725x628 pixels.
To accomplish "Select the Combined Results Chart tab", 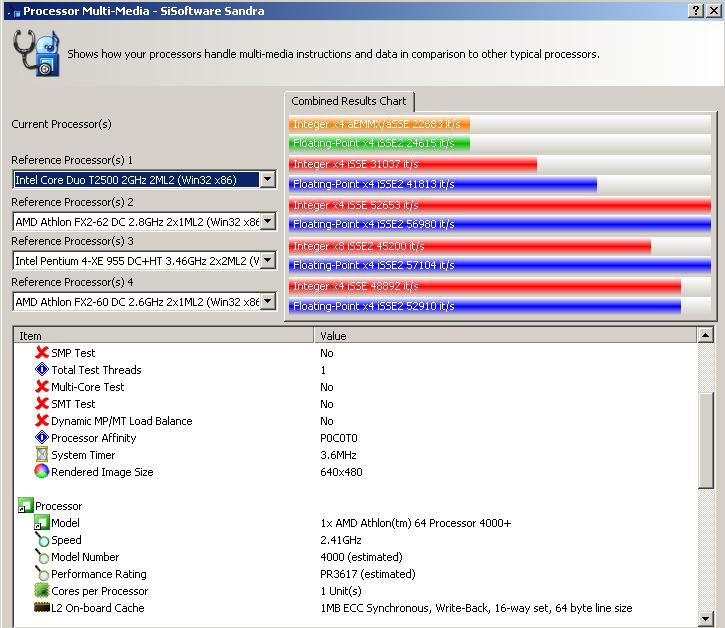I will (x=349, y=101).
